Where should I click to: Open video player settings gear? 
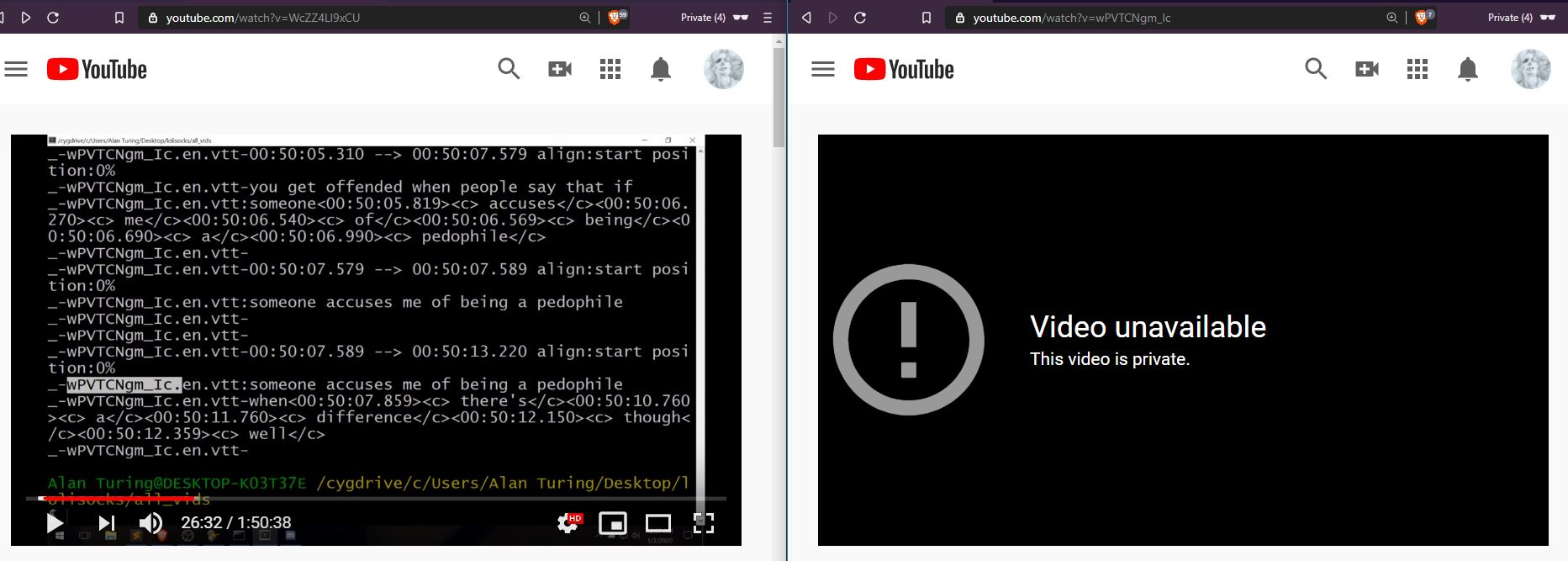tap(569, 523)
